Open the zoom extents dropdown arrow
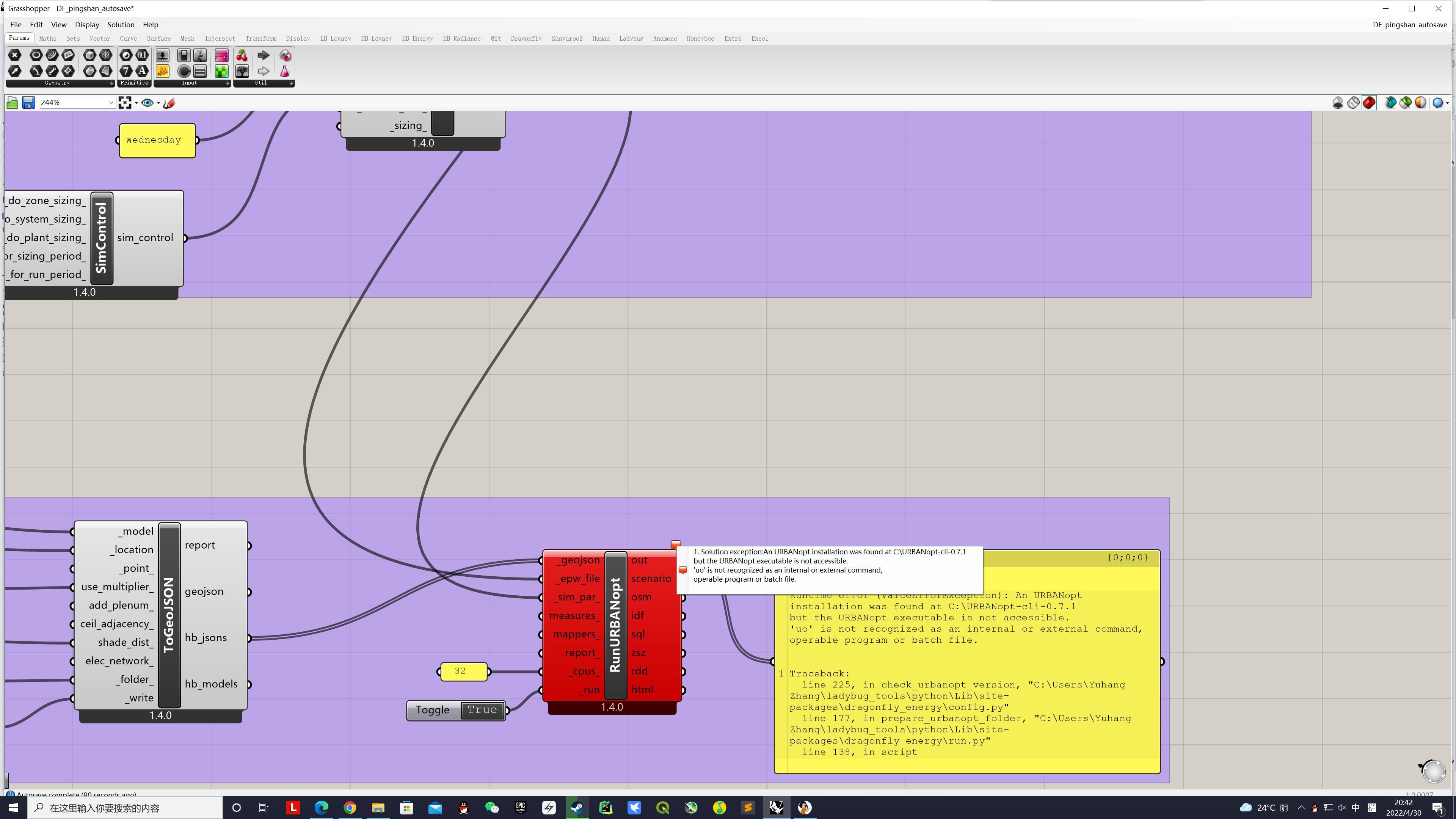This screenshot has width=1456, height=819. click(x=136, y=103)
